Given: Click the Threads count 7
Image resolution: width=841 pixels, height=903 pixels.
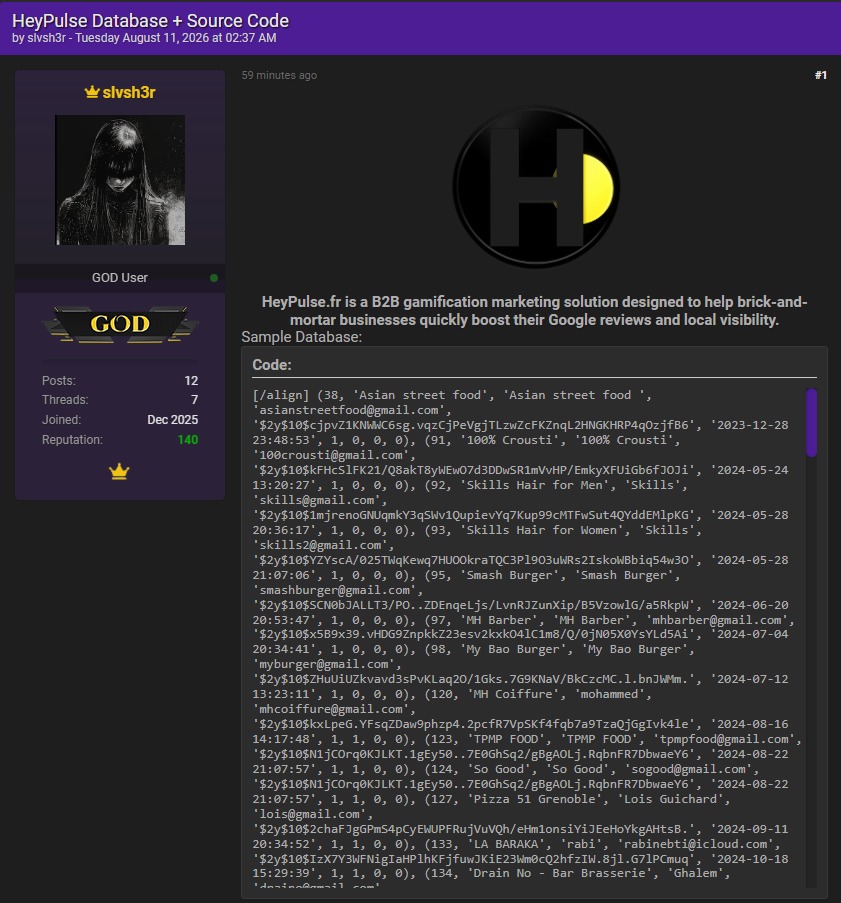Looking at the screenshot, I should [195, 400].
